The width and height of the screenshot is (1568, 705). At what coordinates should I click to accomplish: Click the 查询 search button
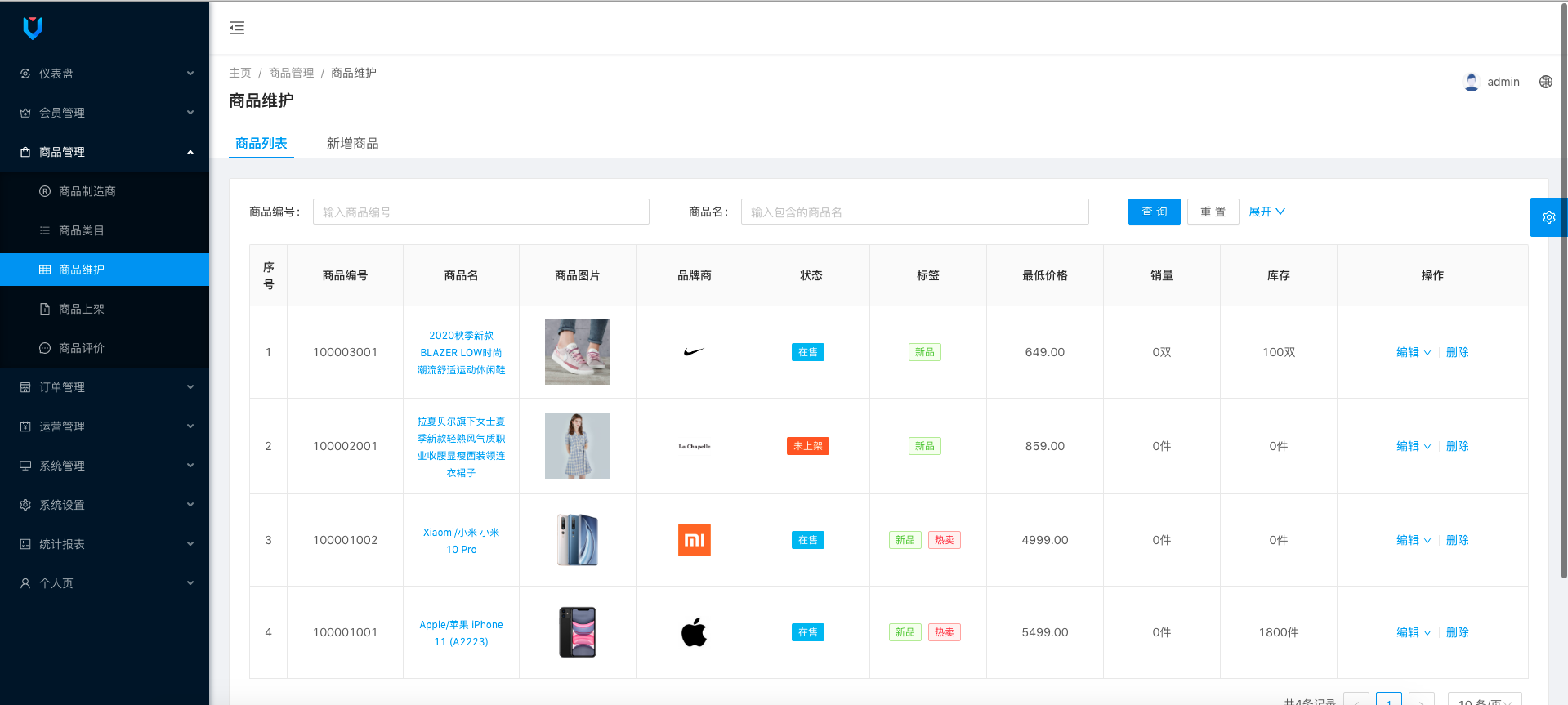[1155, 212]
